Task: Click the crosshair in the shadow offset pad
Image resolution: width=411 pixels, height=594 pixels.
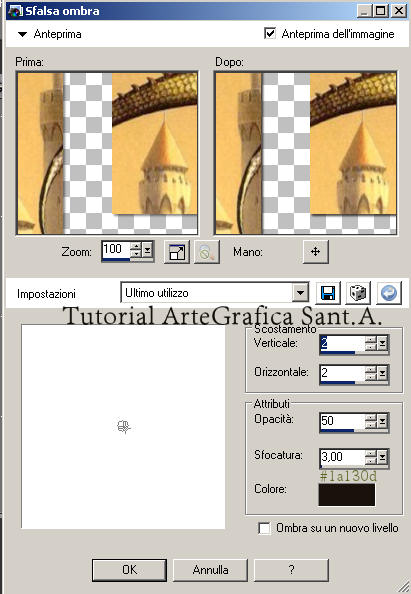Action: coord(123,427)
